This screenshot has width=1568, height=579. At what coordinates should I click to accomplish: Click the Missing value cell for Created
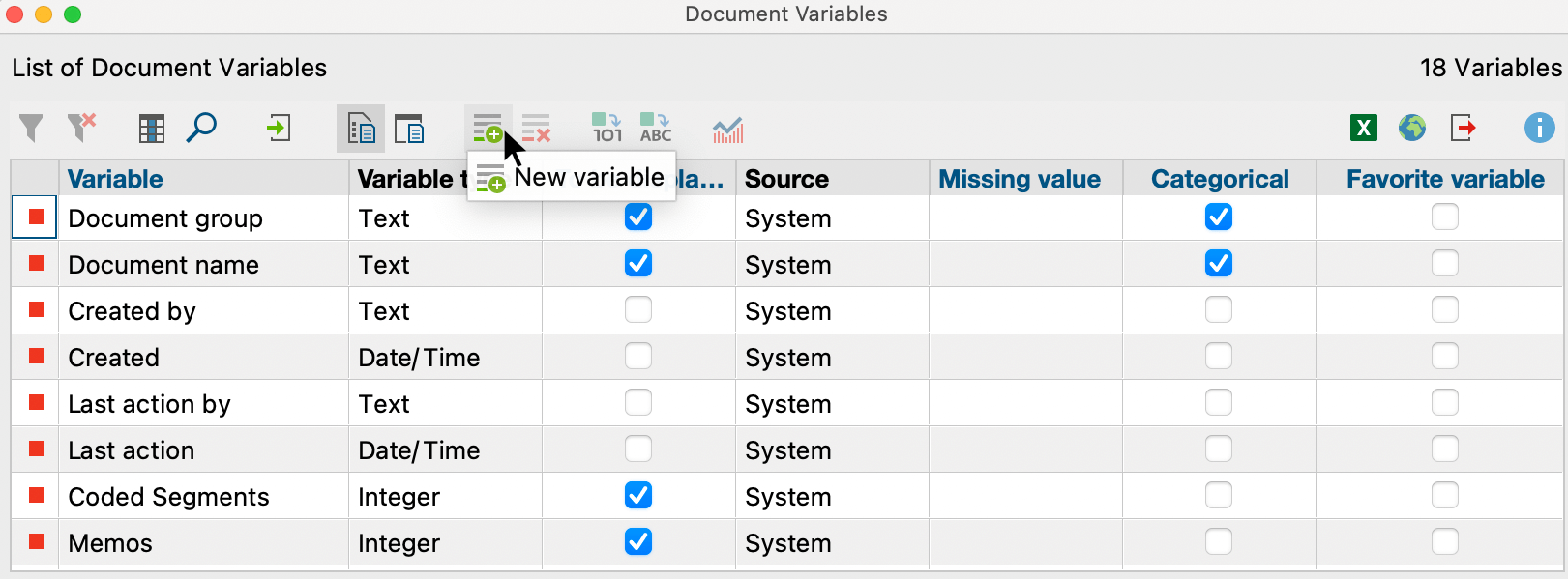tap(1025, 357)
